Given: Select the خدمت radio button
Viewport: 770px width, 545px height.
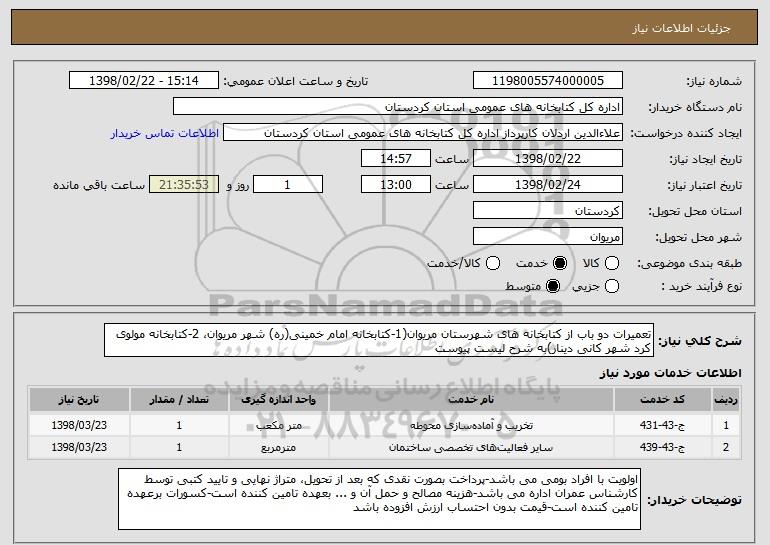Looking at the screenshot, I should (x=560, y=263).
